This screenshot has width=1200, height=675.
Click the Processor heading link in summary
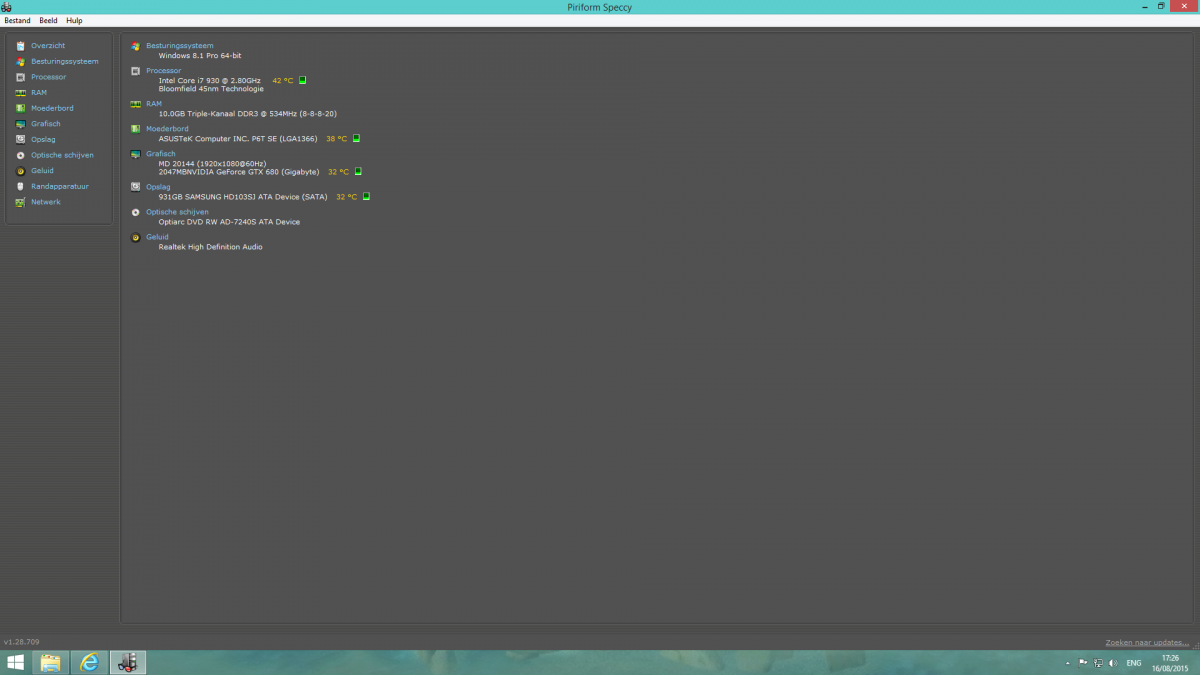click(164, 71)
